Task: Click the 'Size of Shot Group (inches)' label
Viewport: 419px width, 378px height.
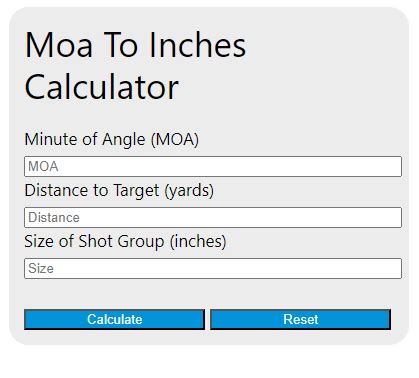Action: point(125,242)
